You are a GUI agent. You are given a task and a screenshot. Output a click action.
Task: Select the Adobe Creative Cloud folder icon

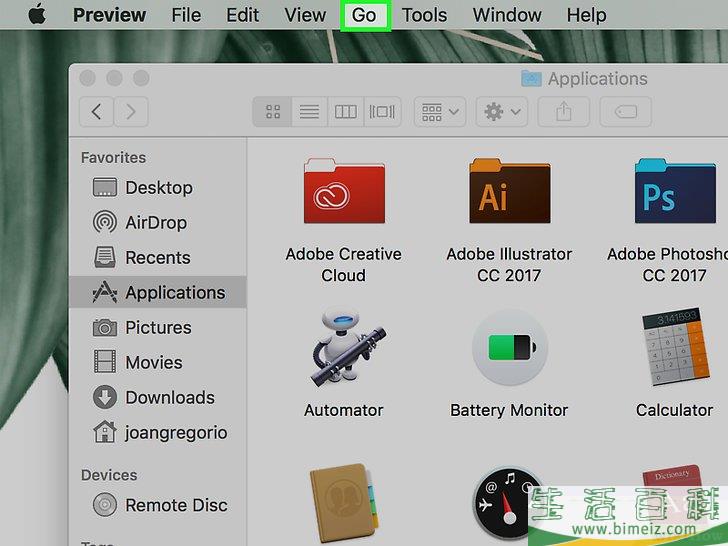tap(344, 191)
